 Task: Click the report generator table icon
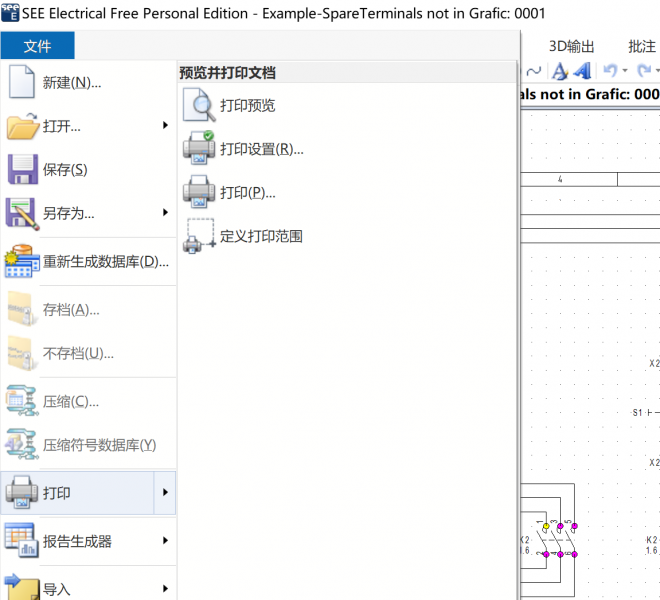(x=21, y=540)
